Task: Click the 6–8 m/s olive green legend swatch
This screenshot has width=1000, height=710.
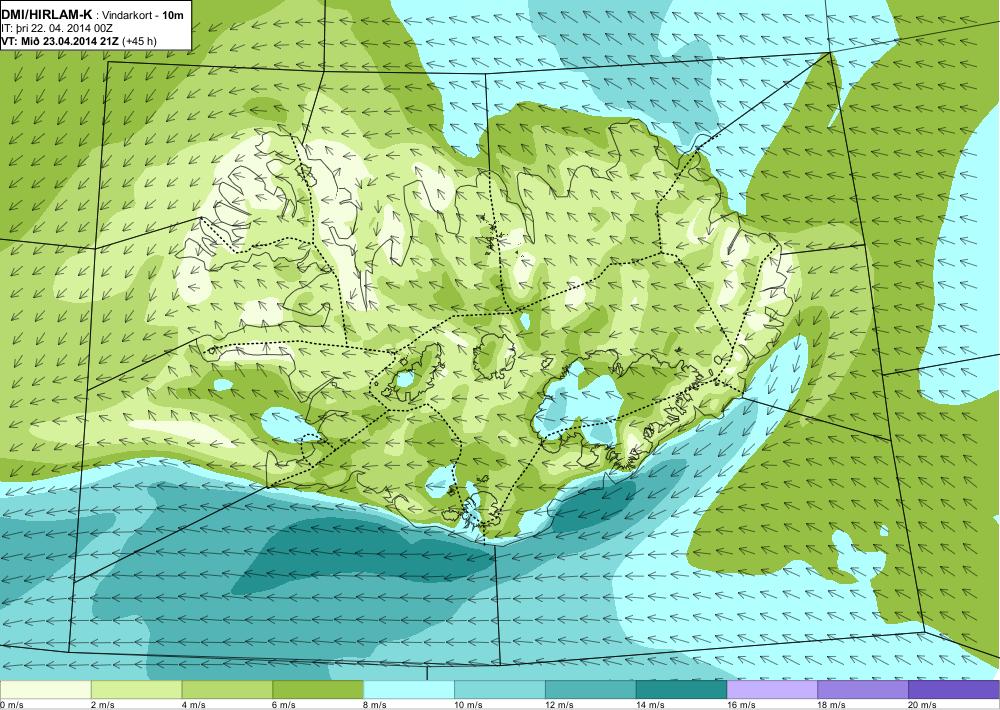Action: (x=318, y=690)
